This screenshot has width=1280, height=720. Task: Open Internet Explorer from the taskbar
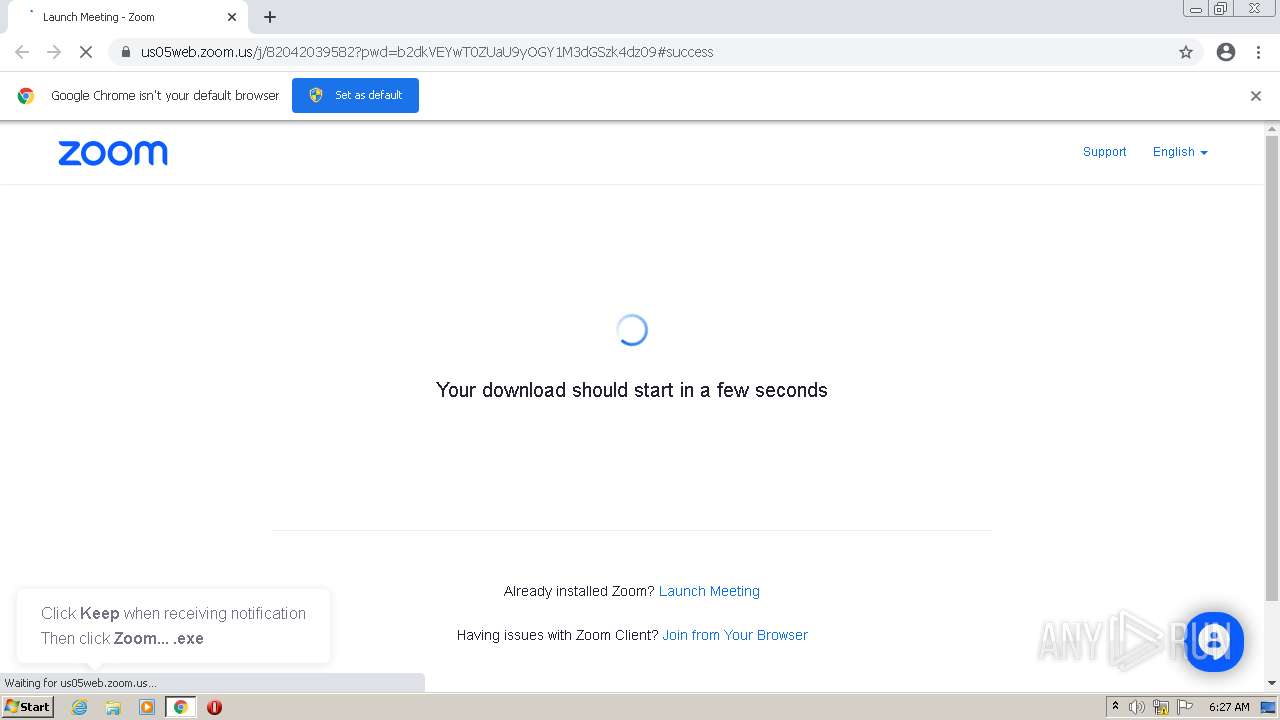coord(80,707)
